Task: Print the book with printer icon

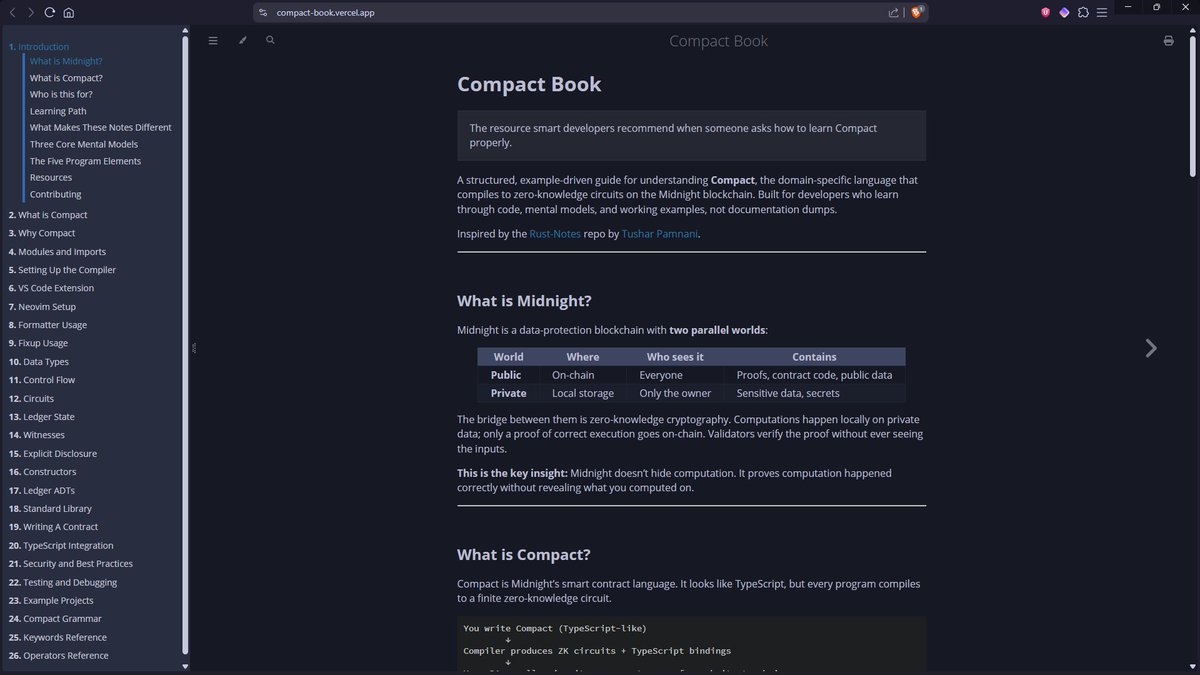Action: pos(1168,41)
